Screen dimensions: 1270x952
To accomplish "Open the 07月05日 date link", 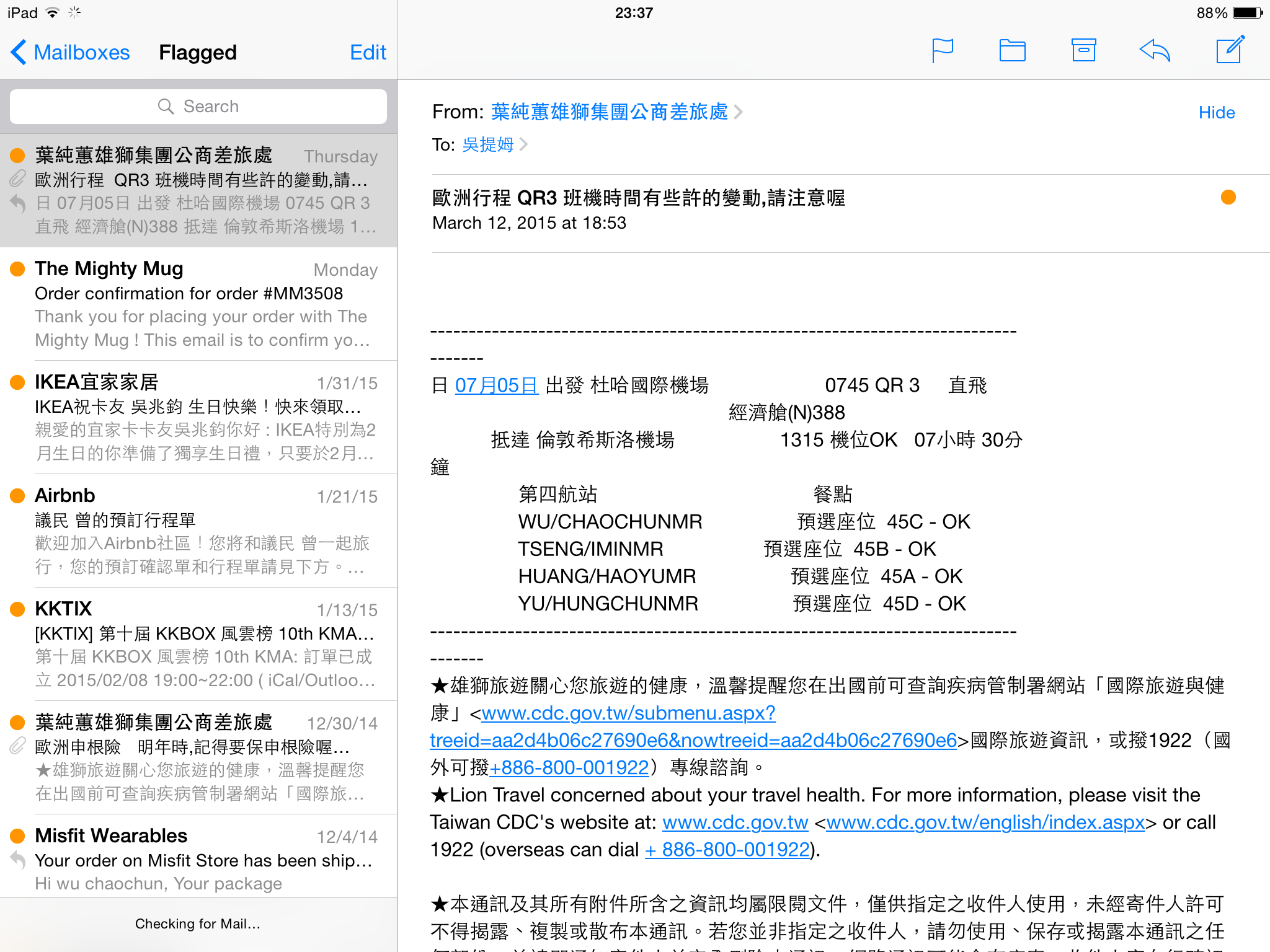I will pos(496,386).
